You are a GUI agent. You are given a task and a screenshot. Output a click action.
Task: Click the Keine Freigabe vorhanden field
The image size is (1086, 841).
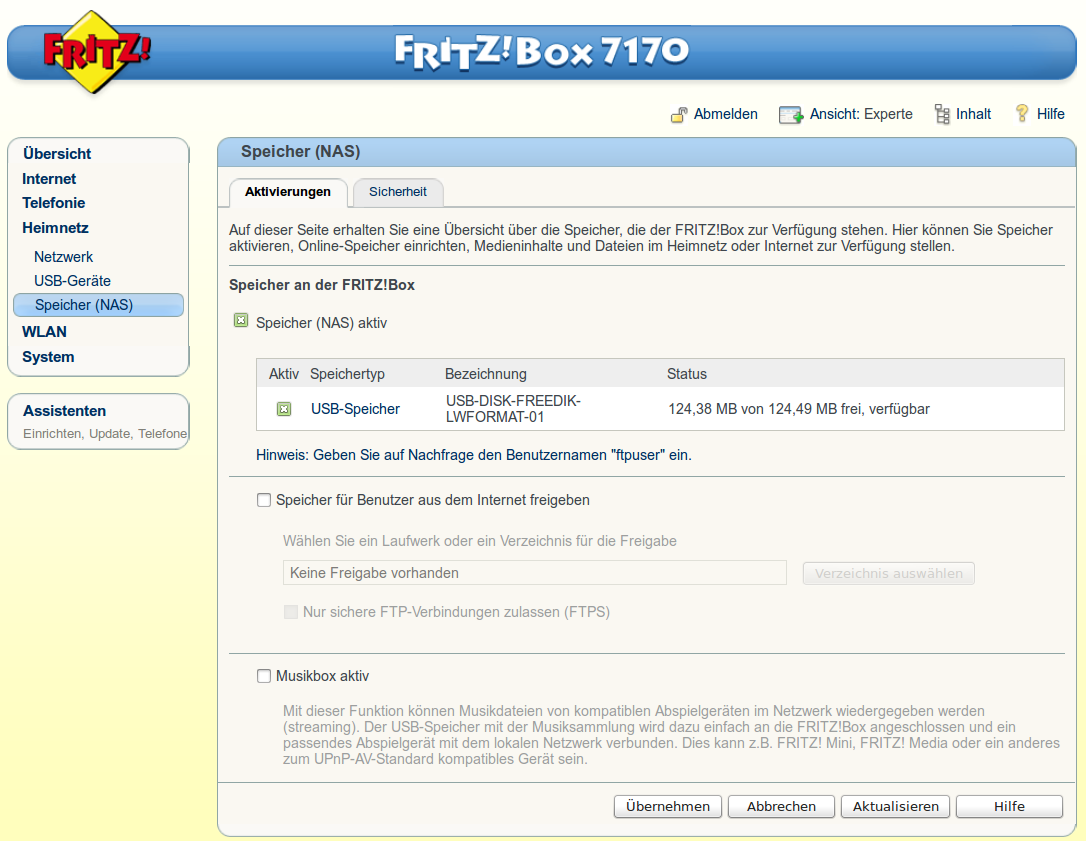pos(534,573)
